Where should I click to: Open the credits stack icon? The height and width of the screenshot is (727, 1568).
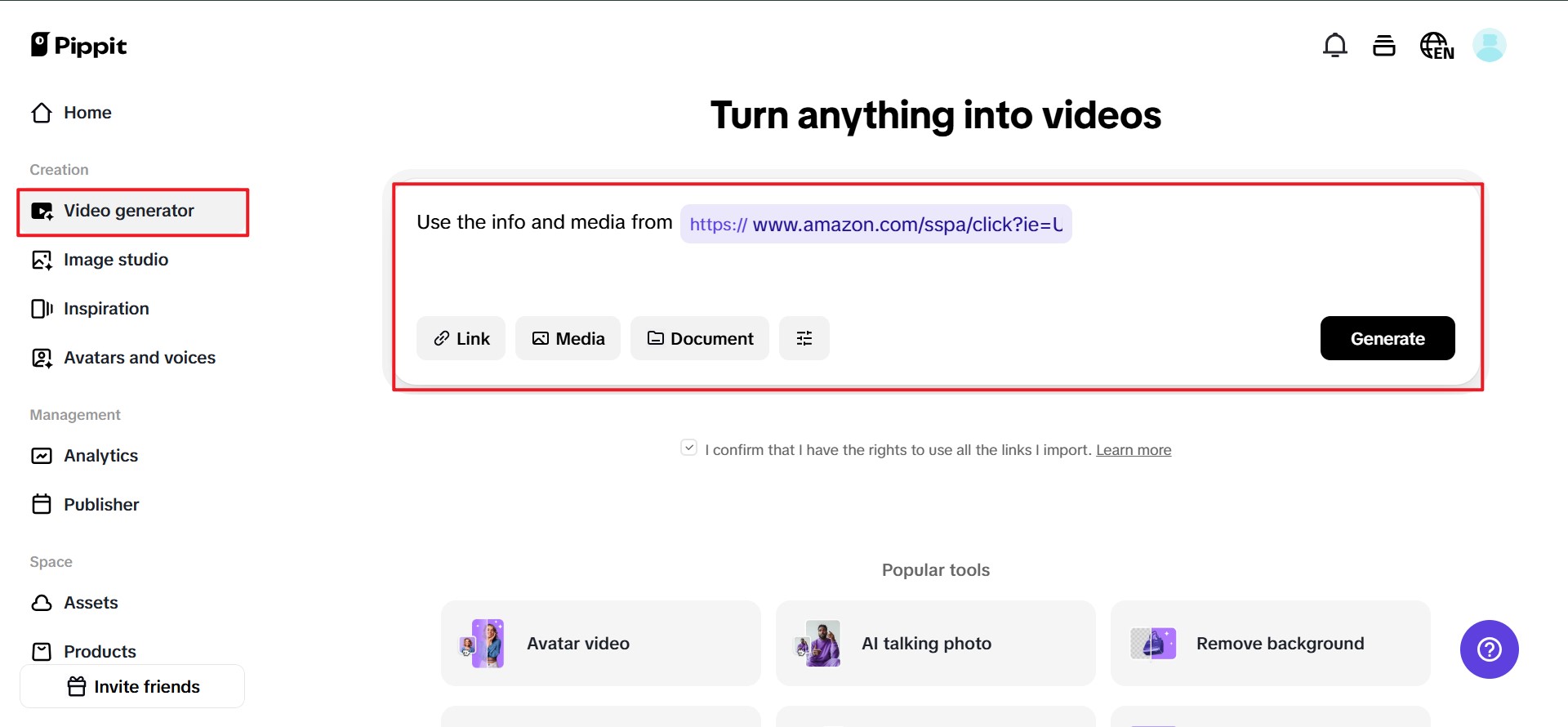click(1383, 46)
